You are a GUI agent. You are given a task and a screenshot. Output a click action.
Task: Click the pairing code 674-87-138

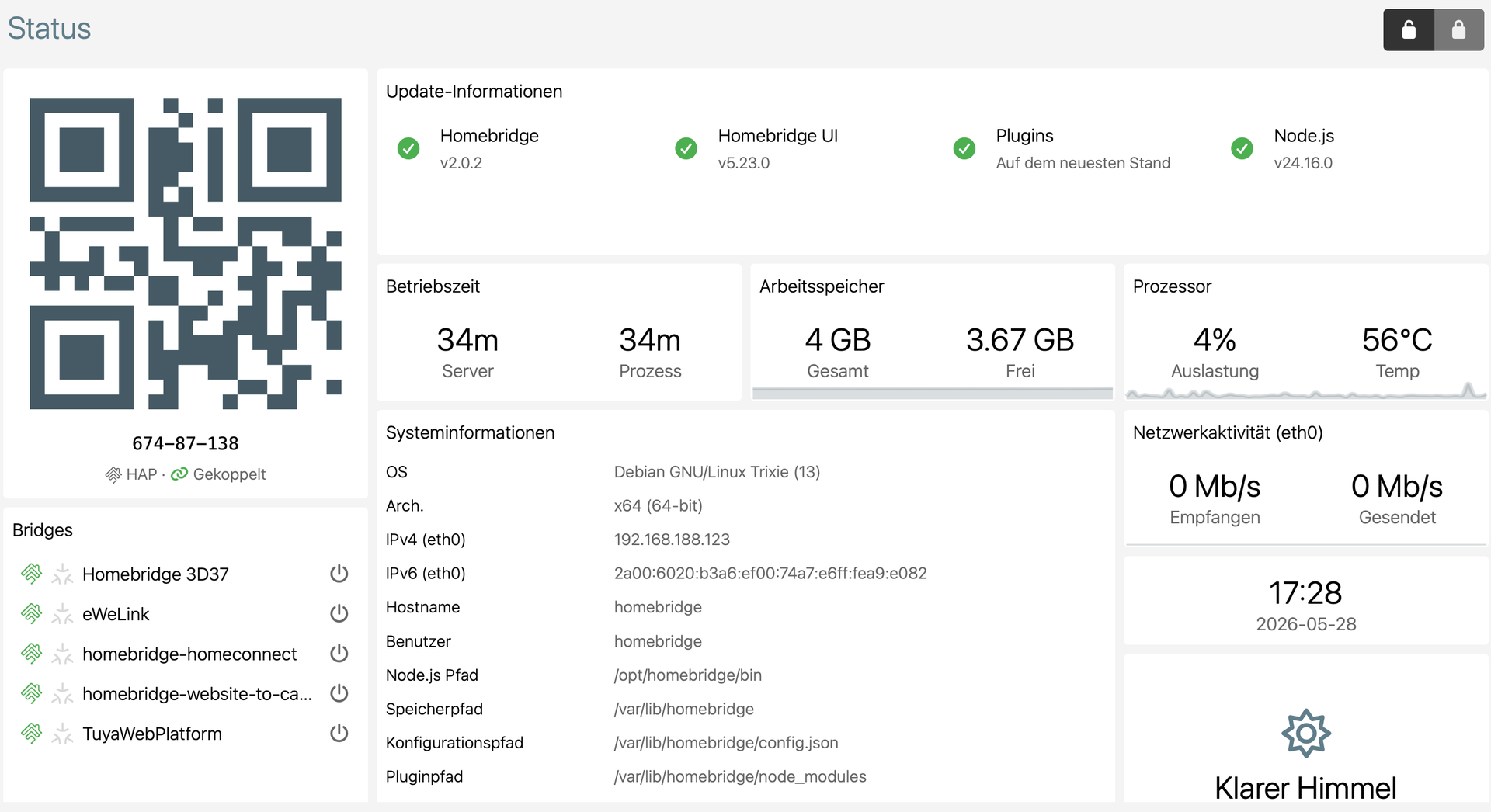click(186, 443)
